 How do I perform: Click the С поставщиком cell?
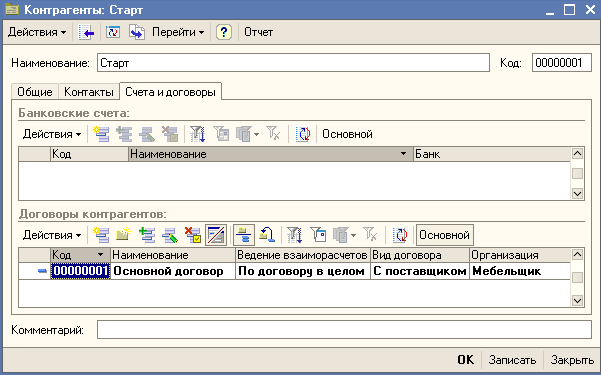coord(420,271)
